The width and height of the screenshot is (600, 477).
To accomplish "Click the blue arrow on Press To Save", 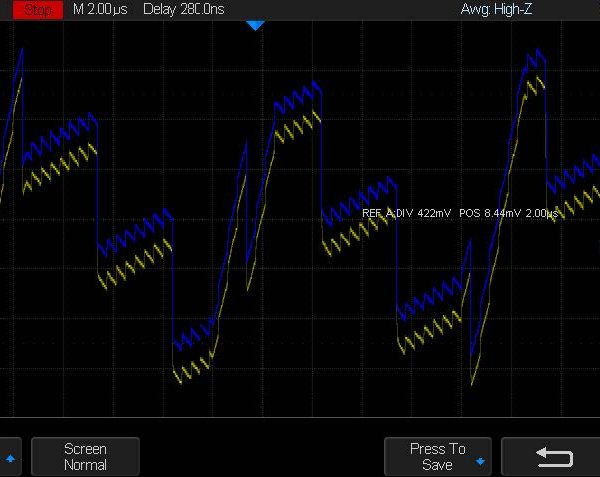I will pyautogui.click(x=481, y=462).
